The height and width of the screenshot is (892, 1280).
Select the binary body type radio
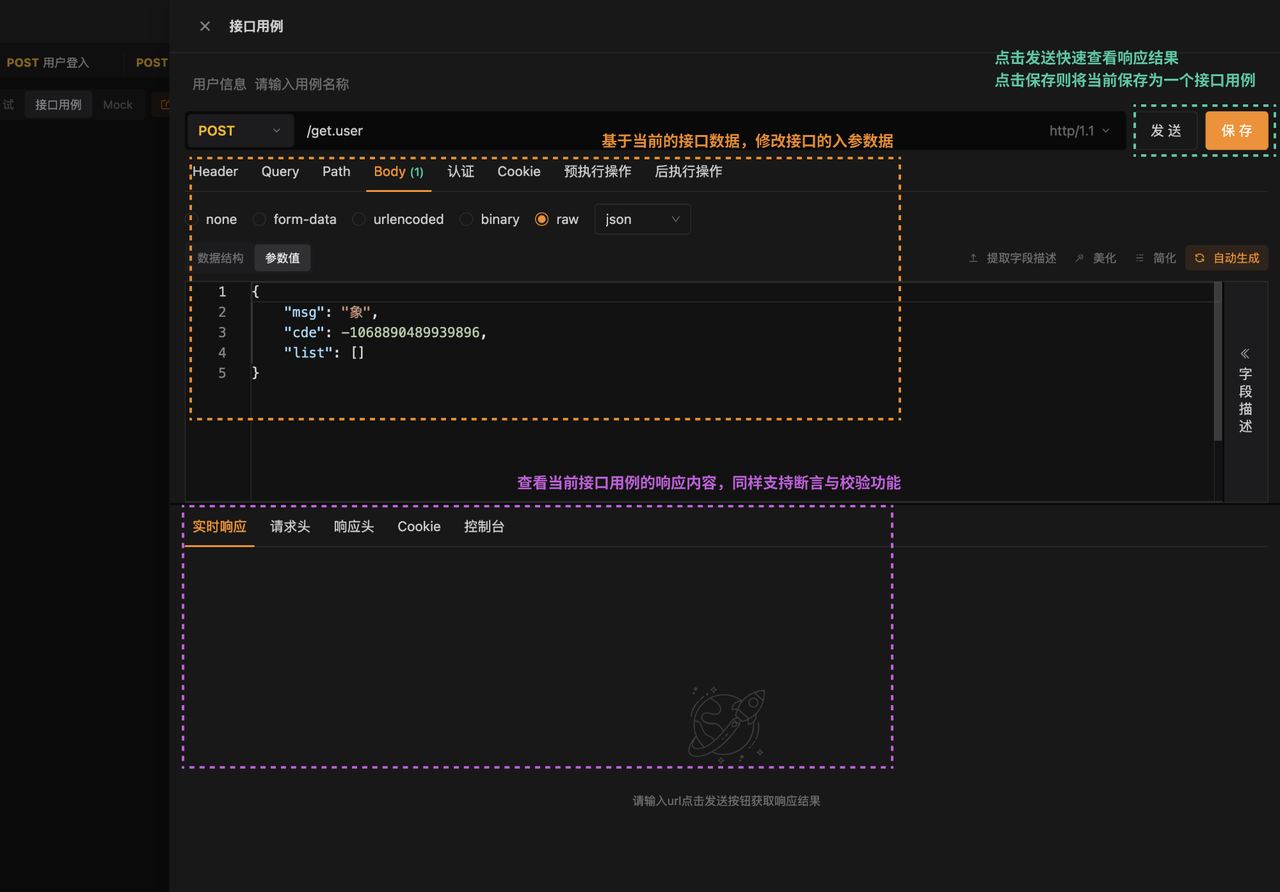(x=466, y=219)
